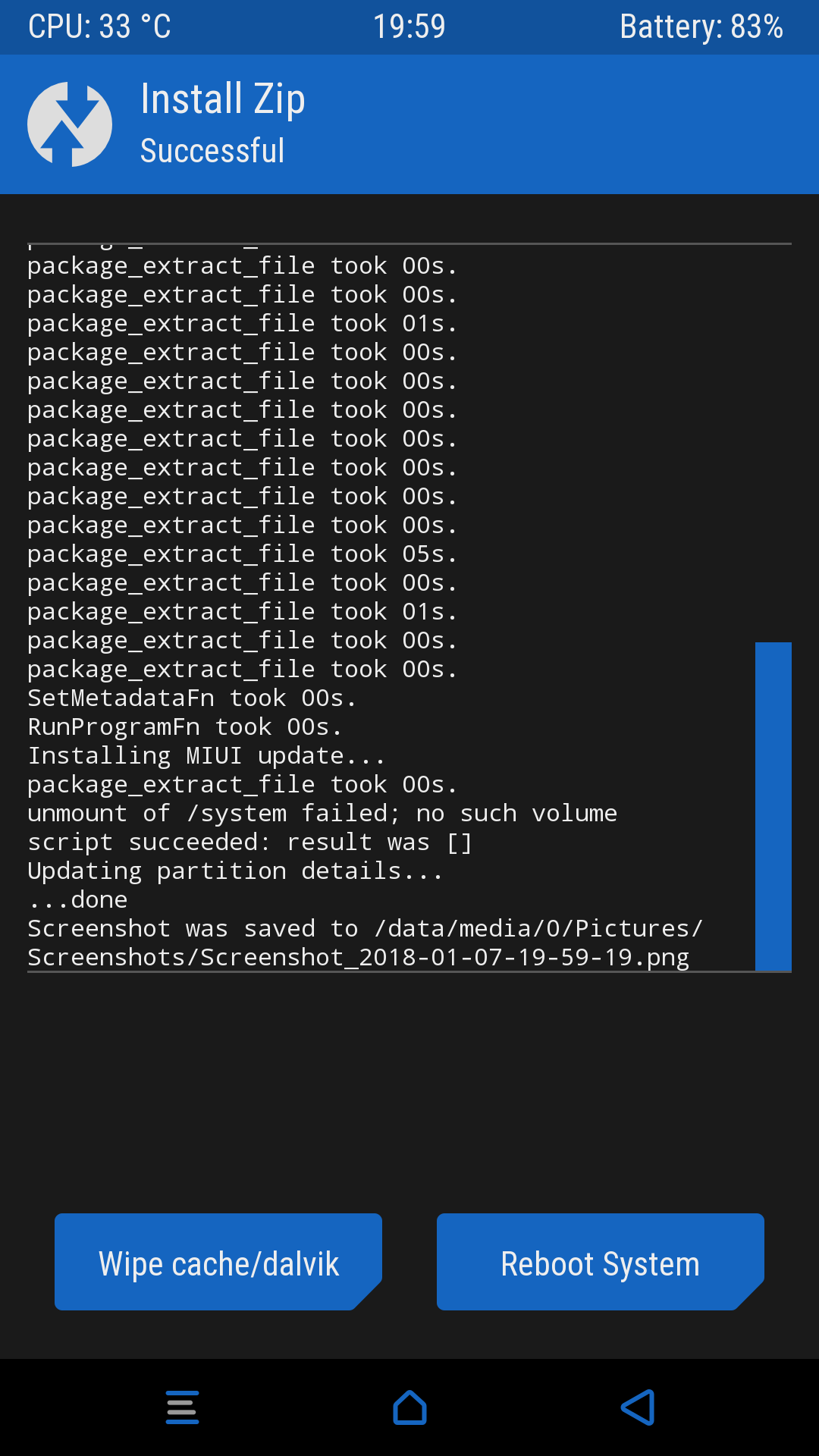
Task: Select the "Installing MIUI update..." log line
Action: (x=206, y=756)
